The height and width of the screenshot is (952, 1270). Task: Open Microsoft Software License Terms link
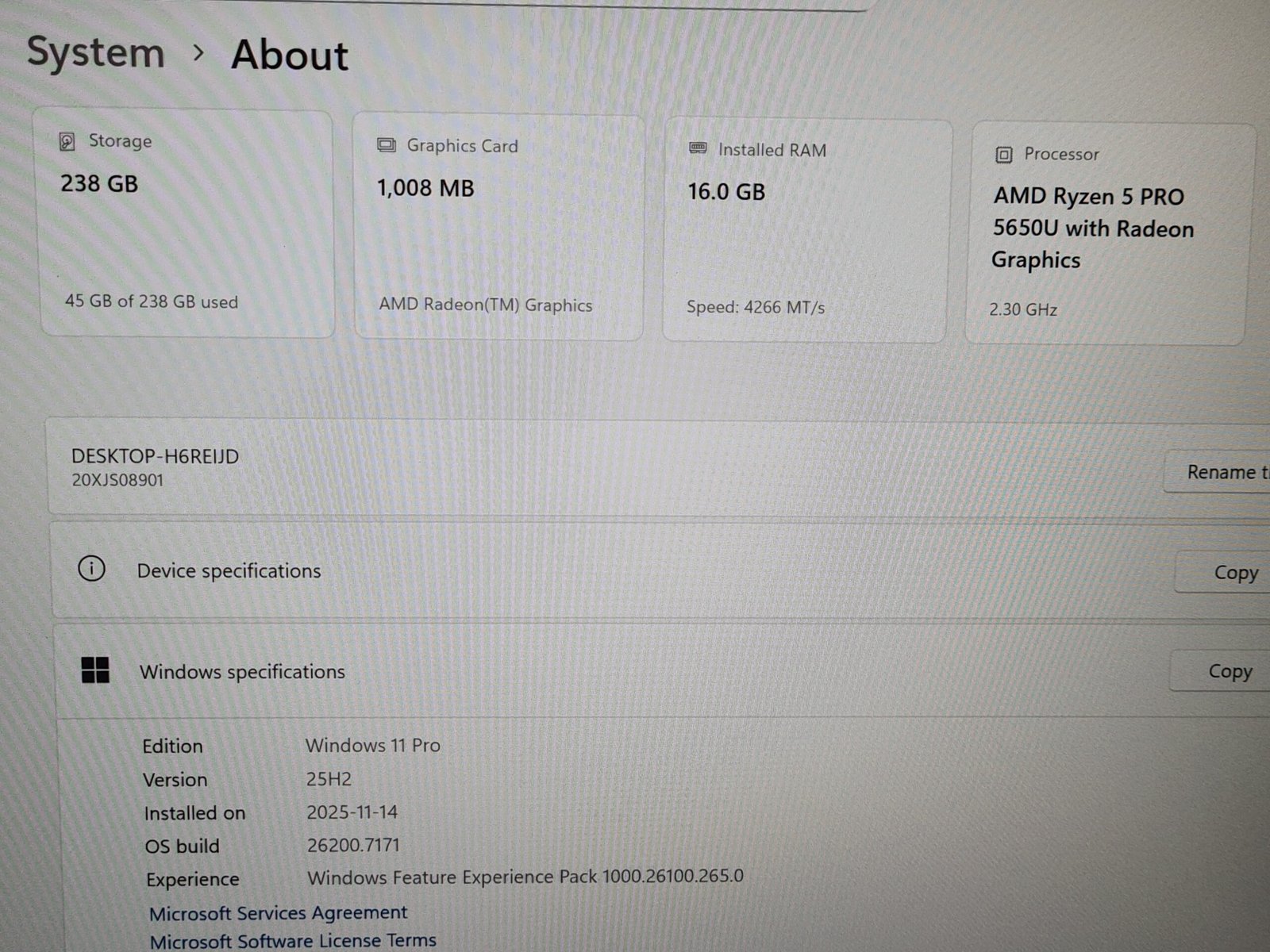[x=293, y=941]
